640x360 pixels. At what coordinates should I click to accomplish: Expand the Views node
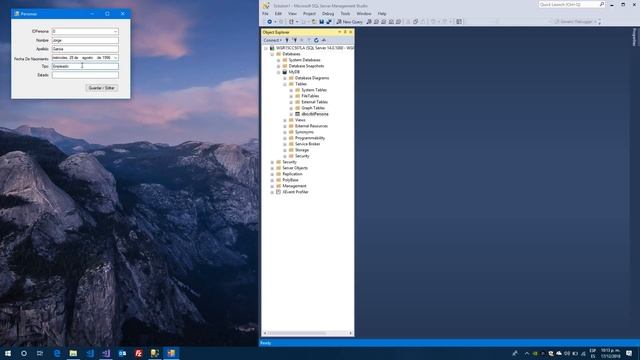[285, 120]
